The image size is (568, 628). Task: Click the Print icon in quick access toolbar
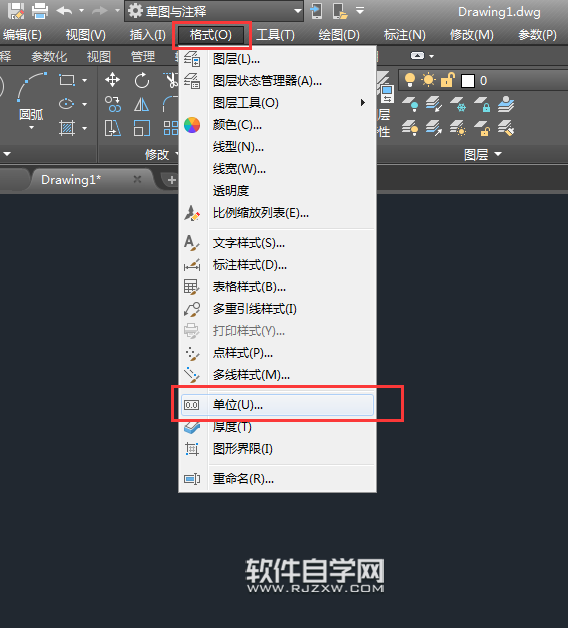click(x=40, y=11)
